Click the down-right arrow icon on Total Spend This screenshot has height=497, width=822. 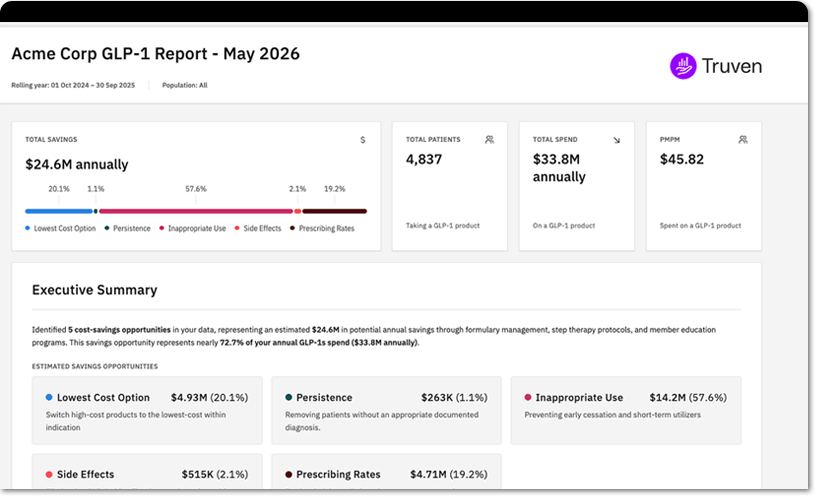(x=616, y=140)
